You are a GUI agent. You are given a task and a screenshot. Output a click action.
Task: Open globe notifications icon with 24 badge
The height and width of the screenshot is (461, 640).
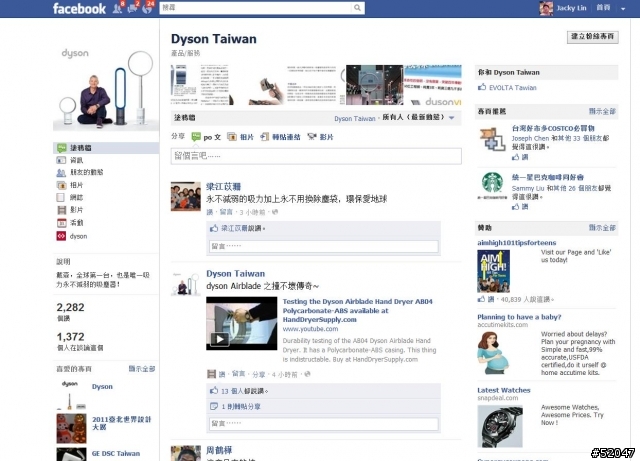click(x=147, y=8)
